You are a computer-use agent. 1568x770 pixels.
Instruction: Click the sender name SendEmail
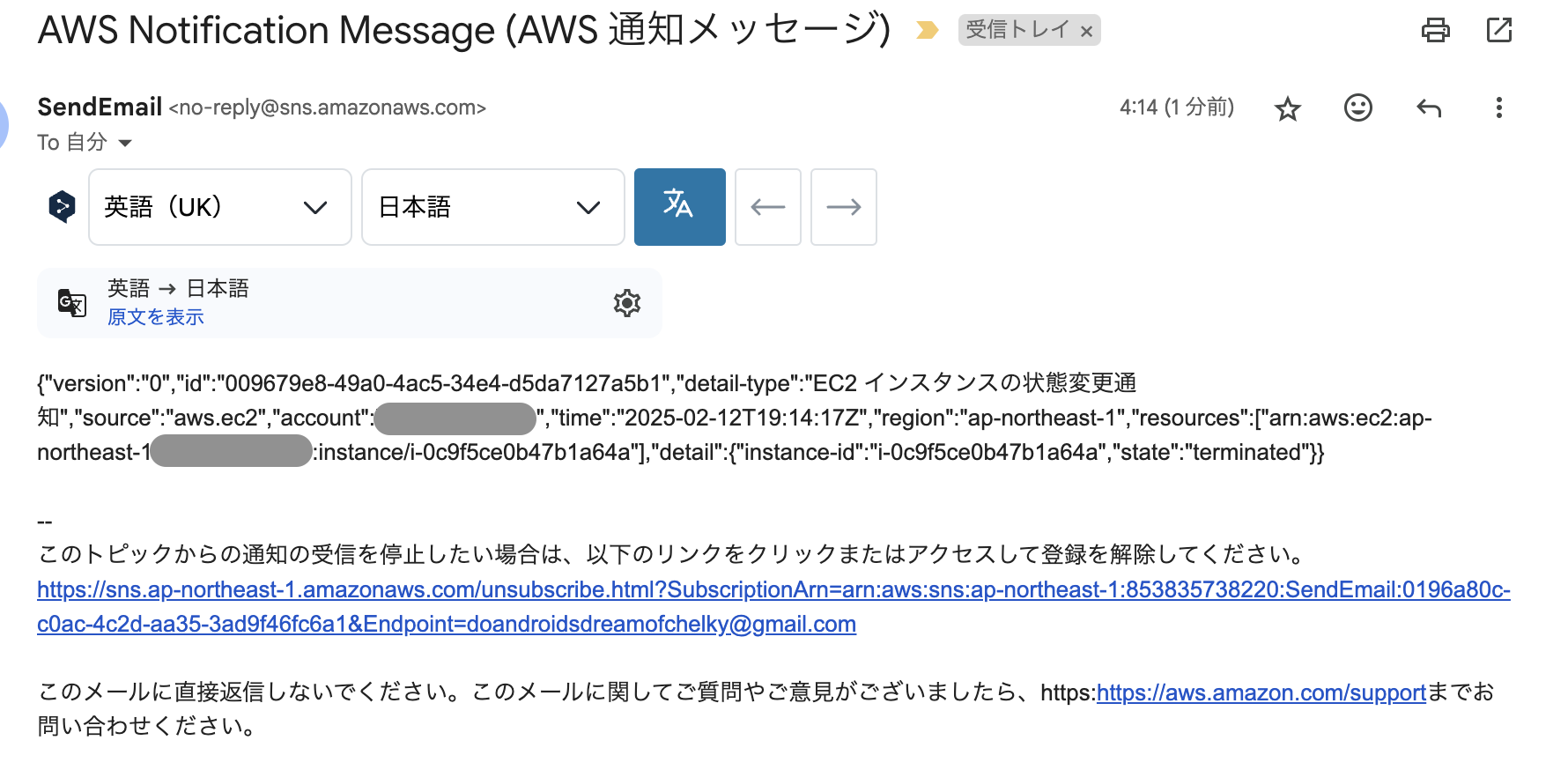coord(100,107)
